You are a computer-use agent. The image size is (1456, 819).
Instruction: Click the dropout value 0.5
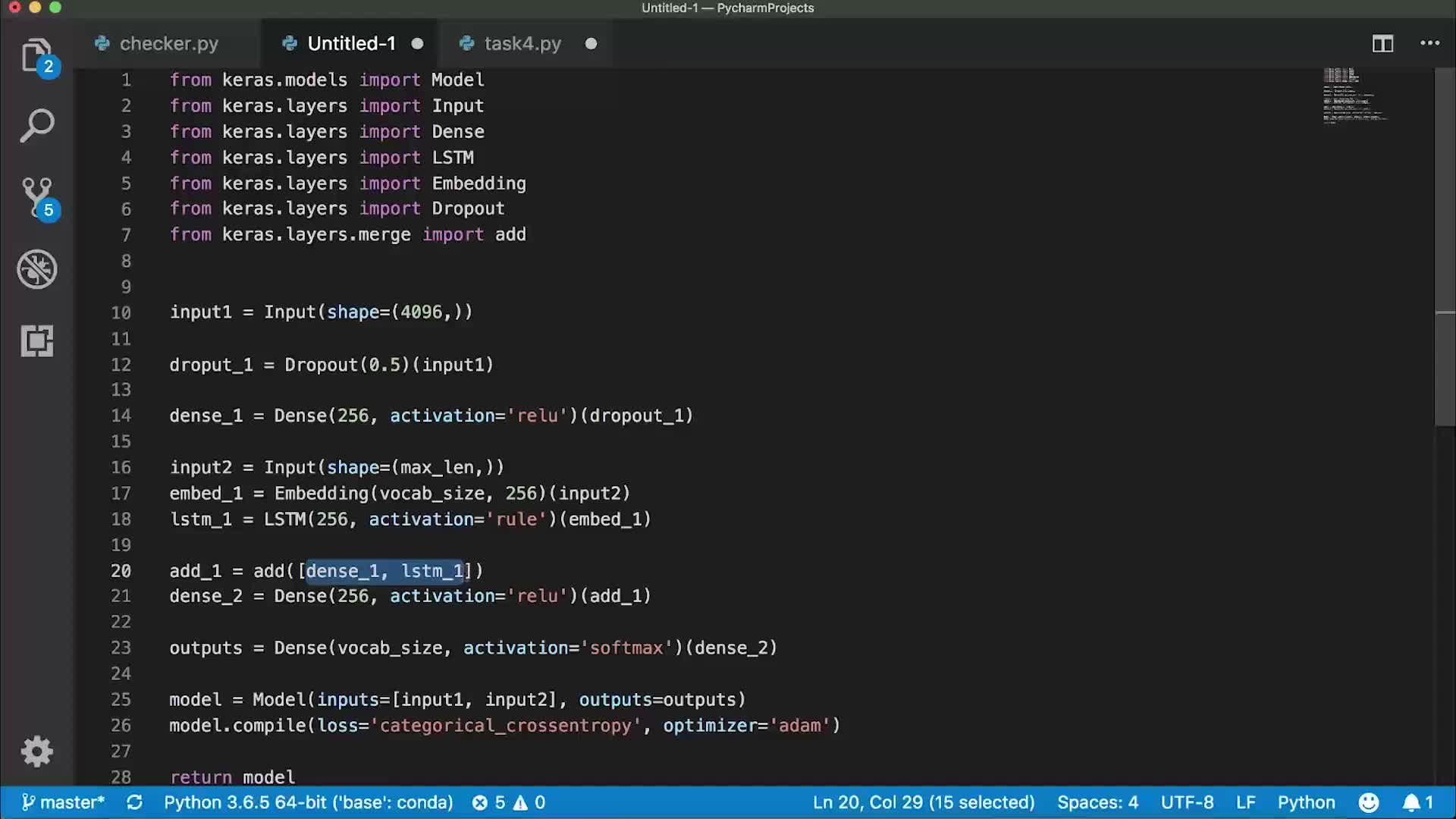pos(384,365)
